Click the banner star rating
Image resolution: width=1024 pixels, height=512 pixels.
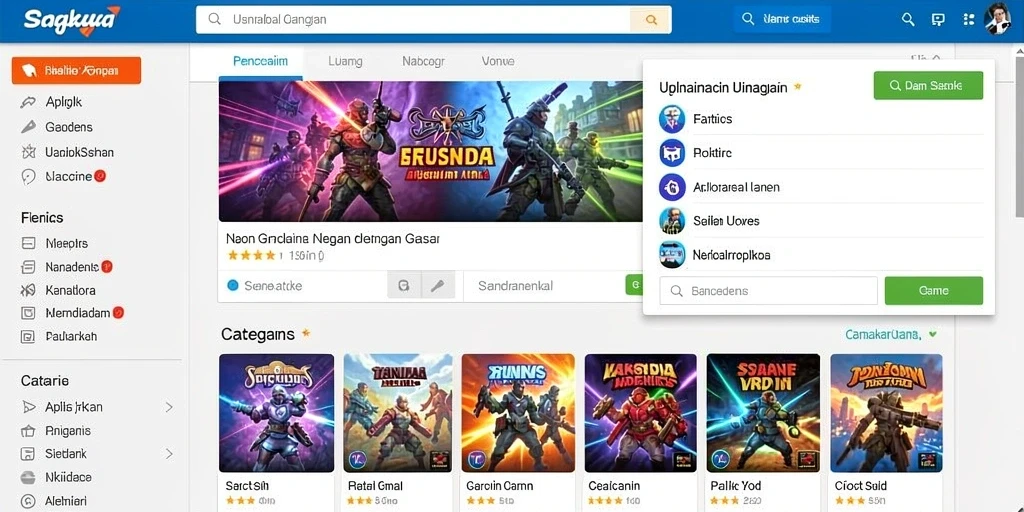click(251, 256)
